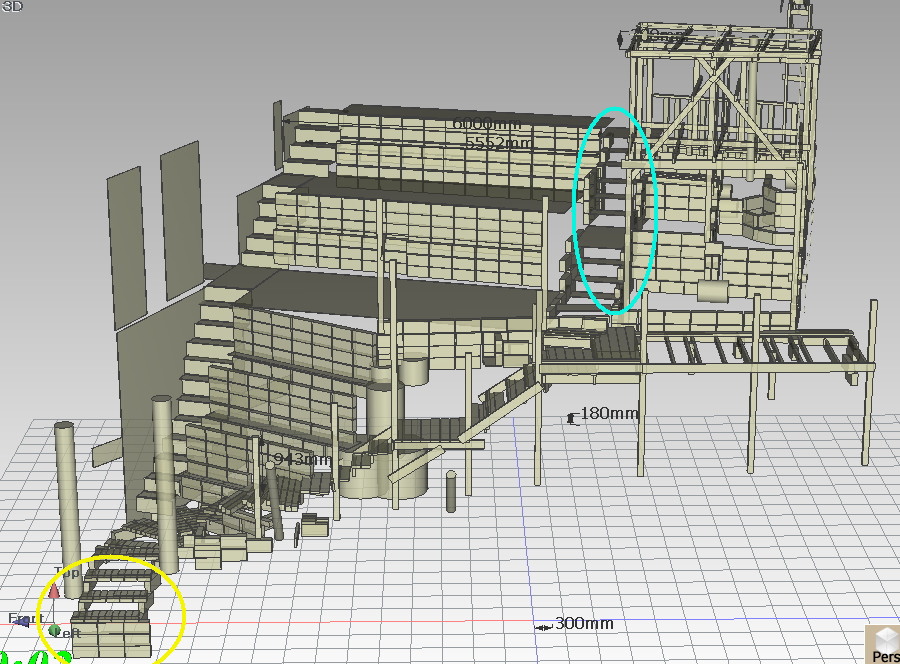Click the Persp view cube button
Screen dimensions: 900x664
tap(882, 645)
